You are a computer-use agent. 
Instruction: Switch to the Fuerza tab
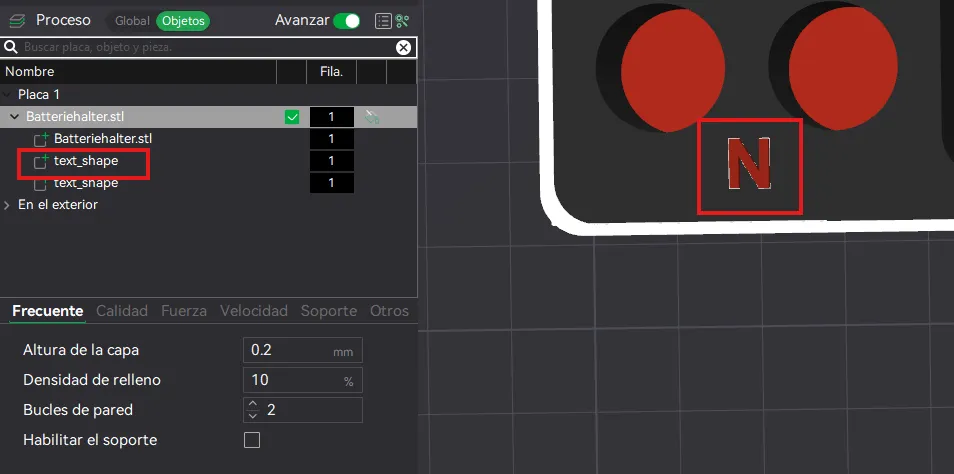point(184,311)
